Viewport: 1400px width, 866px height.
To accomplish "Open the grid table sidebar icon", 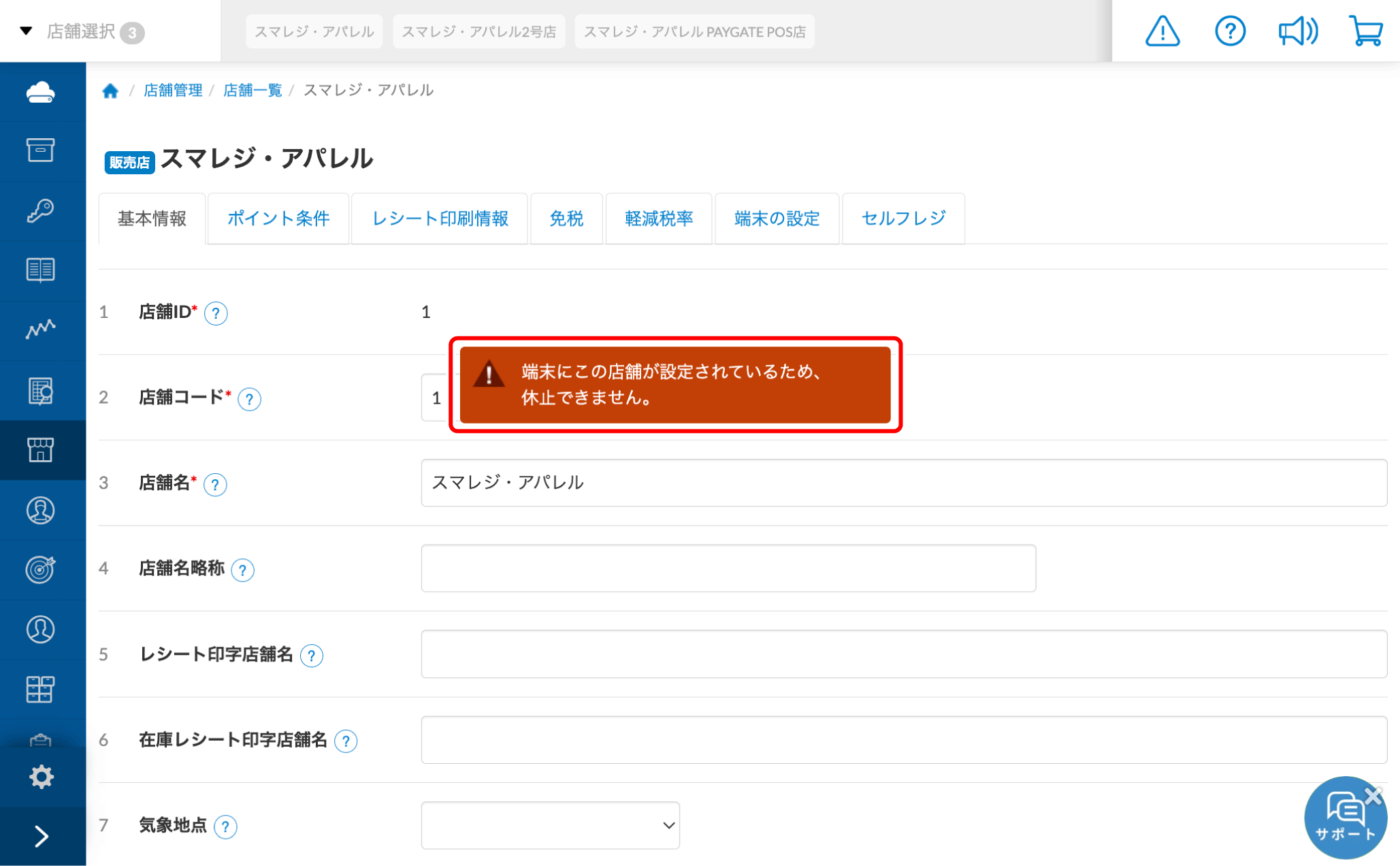I will (x=41, y=690).
